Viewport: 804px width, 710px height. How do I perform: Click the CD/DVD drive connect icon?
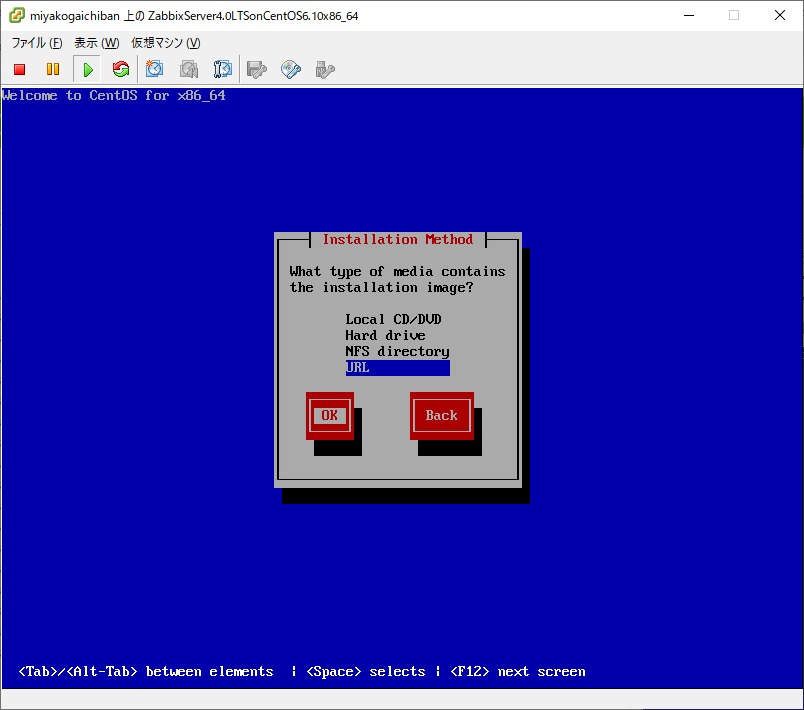tap(291, 69)
